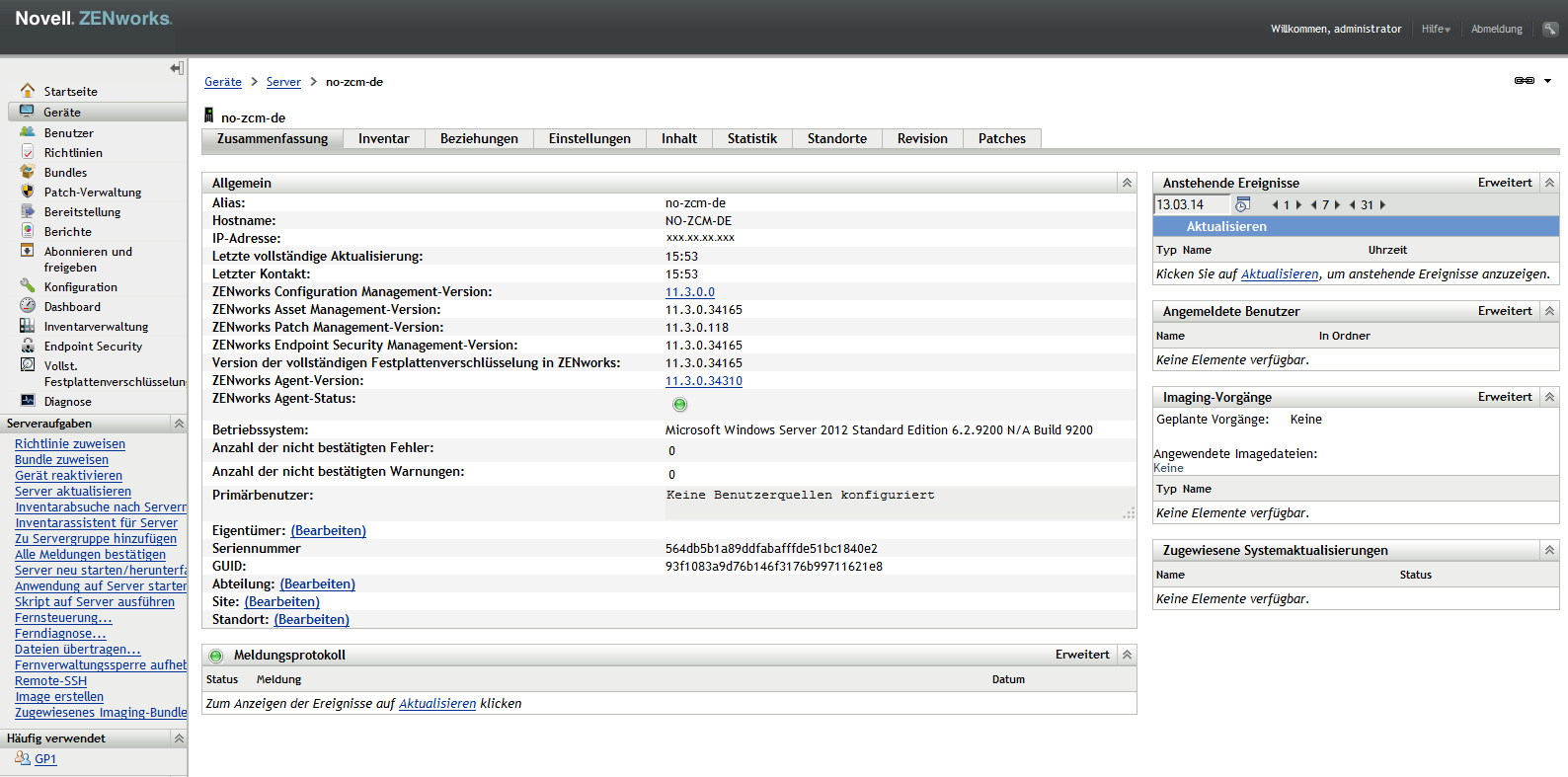
Task: Open calendar picker next to date field
Action: coord(1243,204)
